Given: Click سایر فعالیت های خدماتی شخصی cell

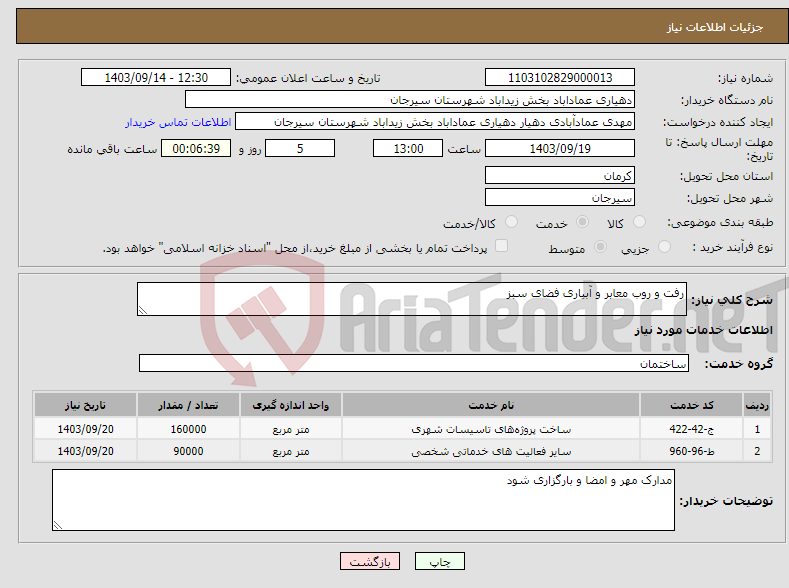Looking at the screenshot, I should (491, 451).
